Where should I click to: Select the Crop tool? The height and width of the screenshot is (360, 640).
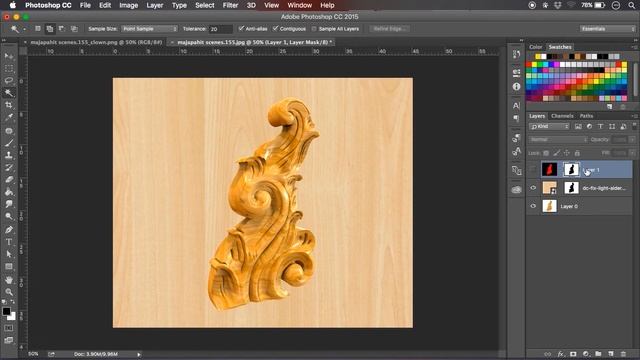(9, 105)
